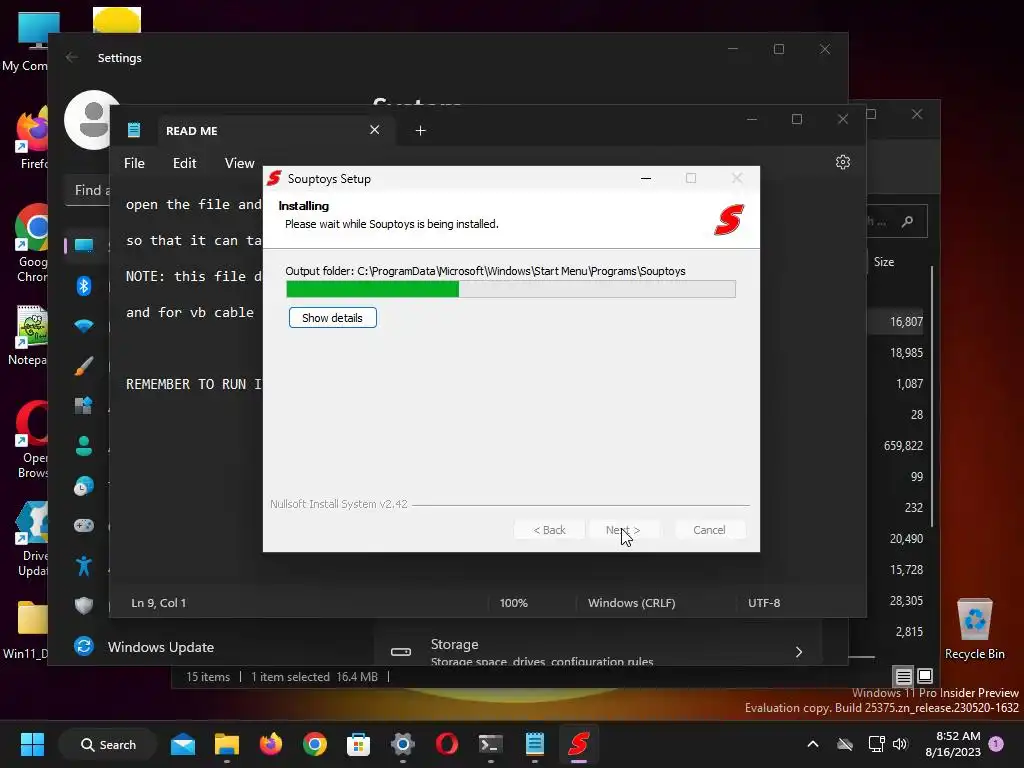This screenshot has width=1024, height=768.
Task: Click Windows (CRLF) line ending status
Action: pos(632,603)
